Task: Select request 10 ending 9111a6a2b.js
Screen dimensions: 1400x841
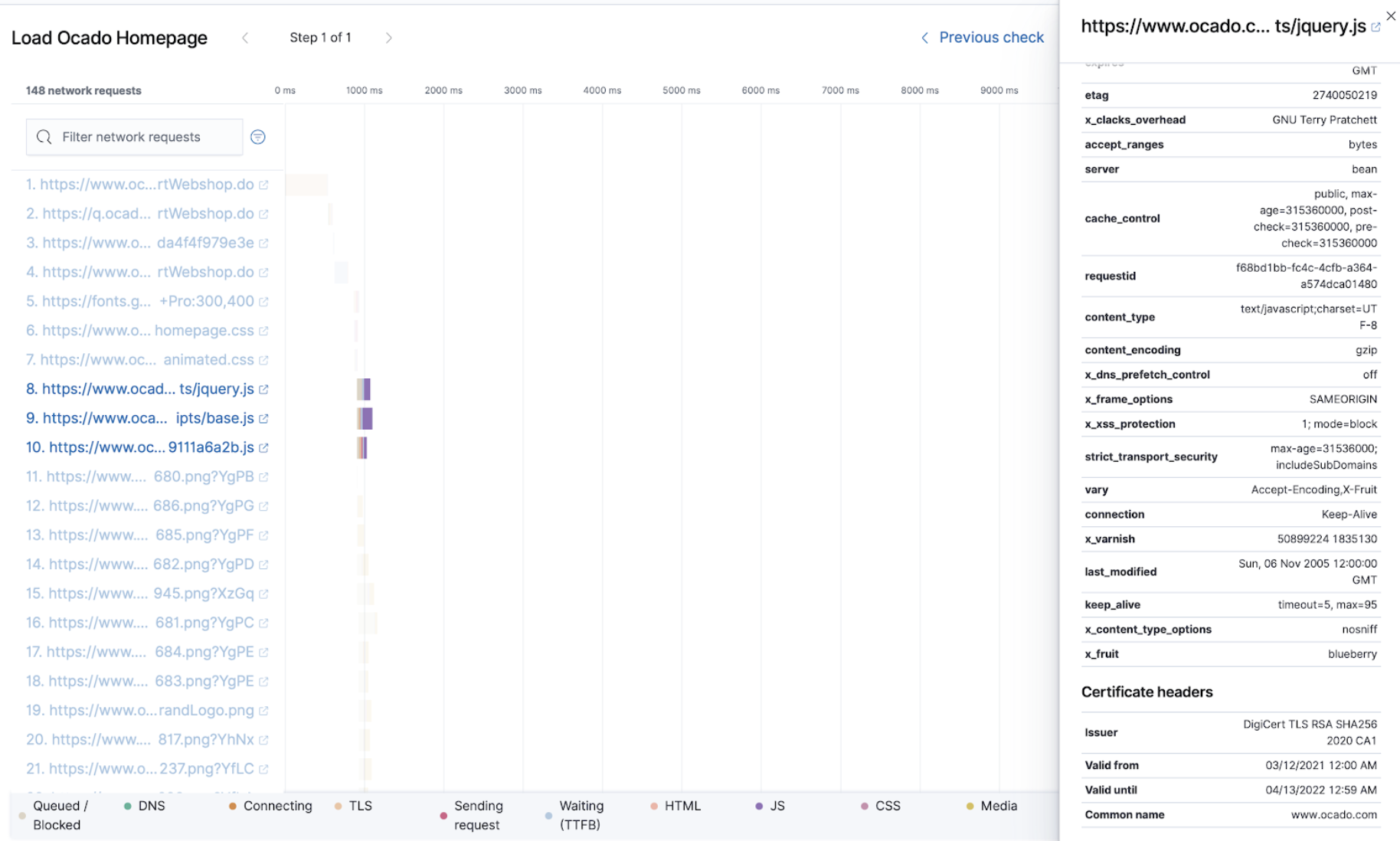Action: click(x=140, y=447)
